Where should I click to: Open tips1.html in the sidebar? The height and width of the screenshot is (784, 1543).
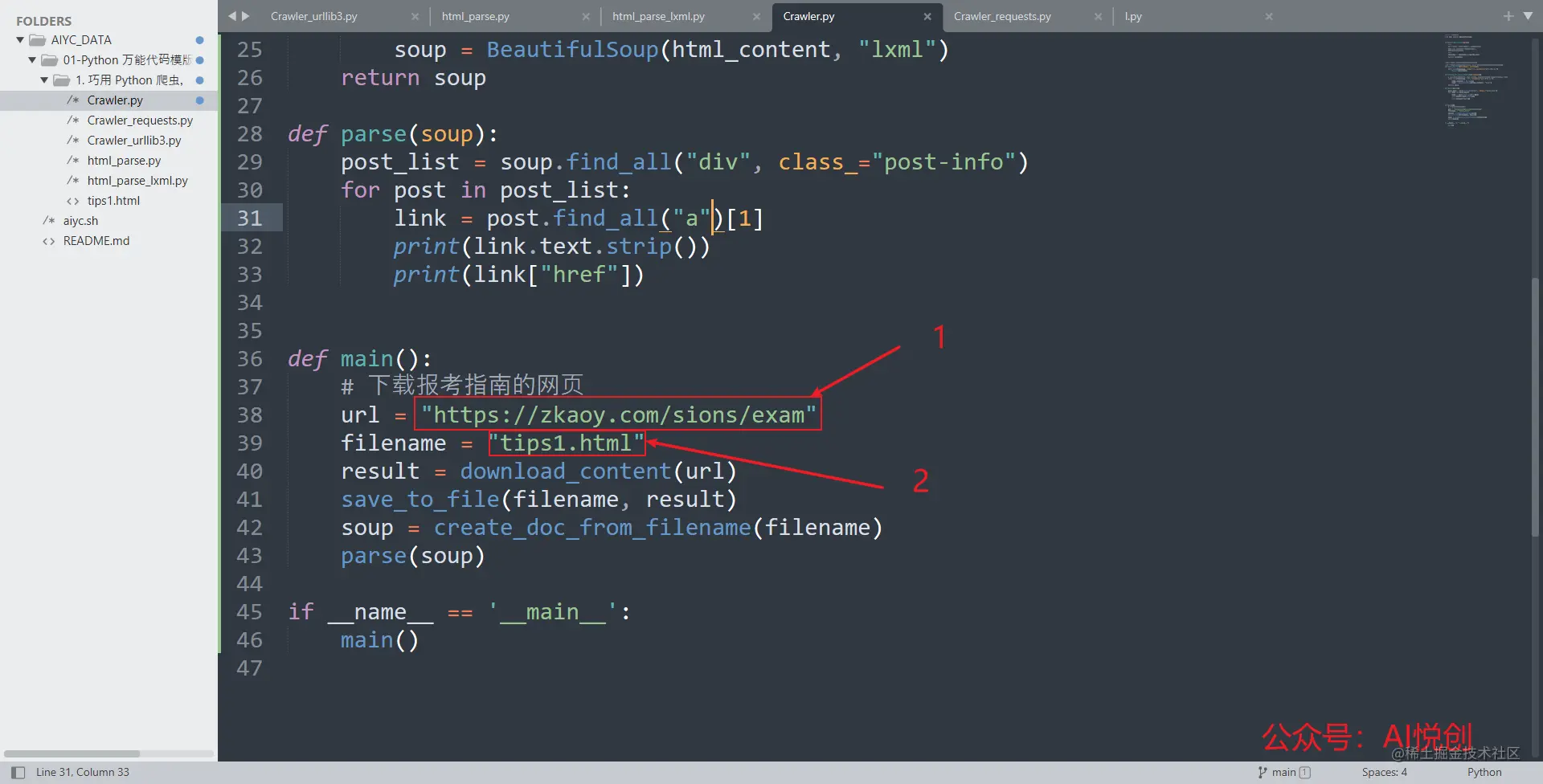pyautogui.click(x=113, y=201)
